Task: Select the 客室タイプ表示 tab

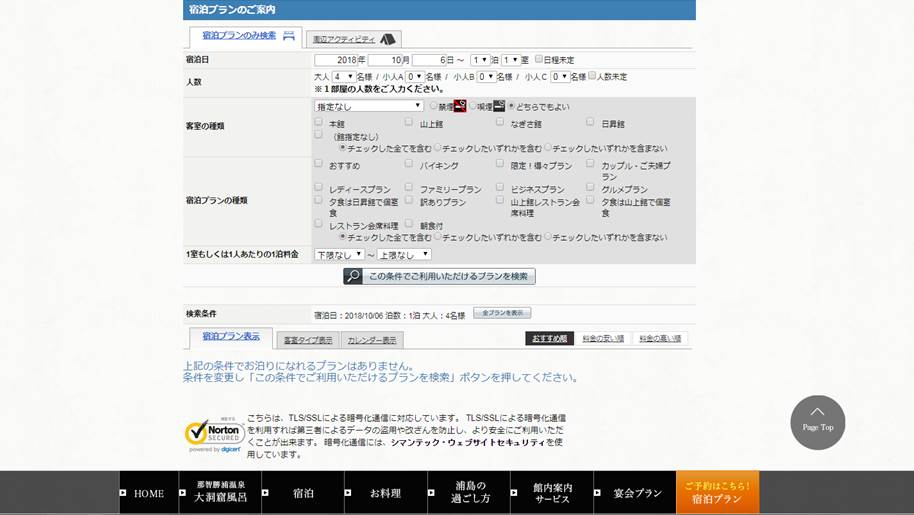Action: click(308, 340)
